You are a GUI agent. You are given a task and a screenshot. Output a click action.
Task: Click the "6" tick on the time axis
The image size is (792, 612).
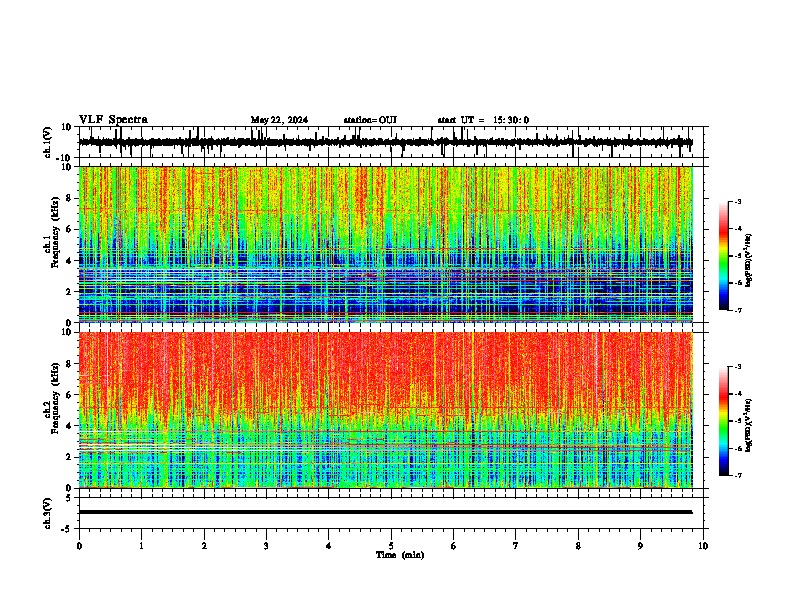click(x=454, y=546)
